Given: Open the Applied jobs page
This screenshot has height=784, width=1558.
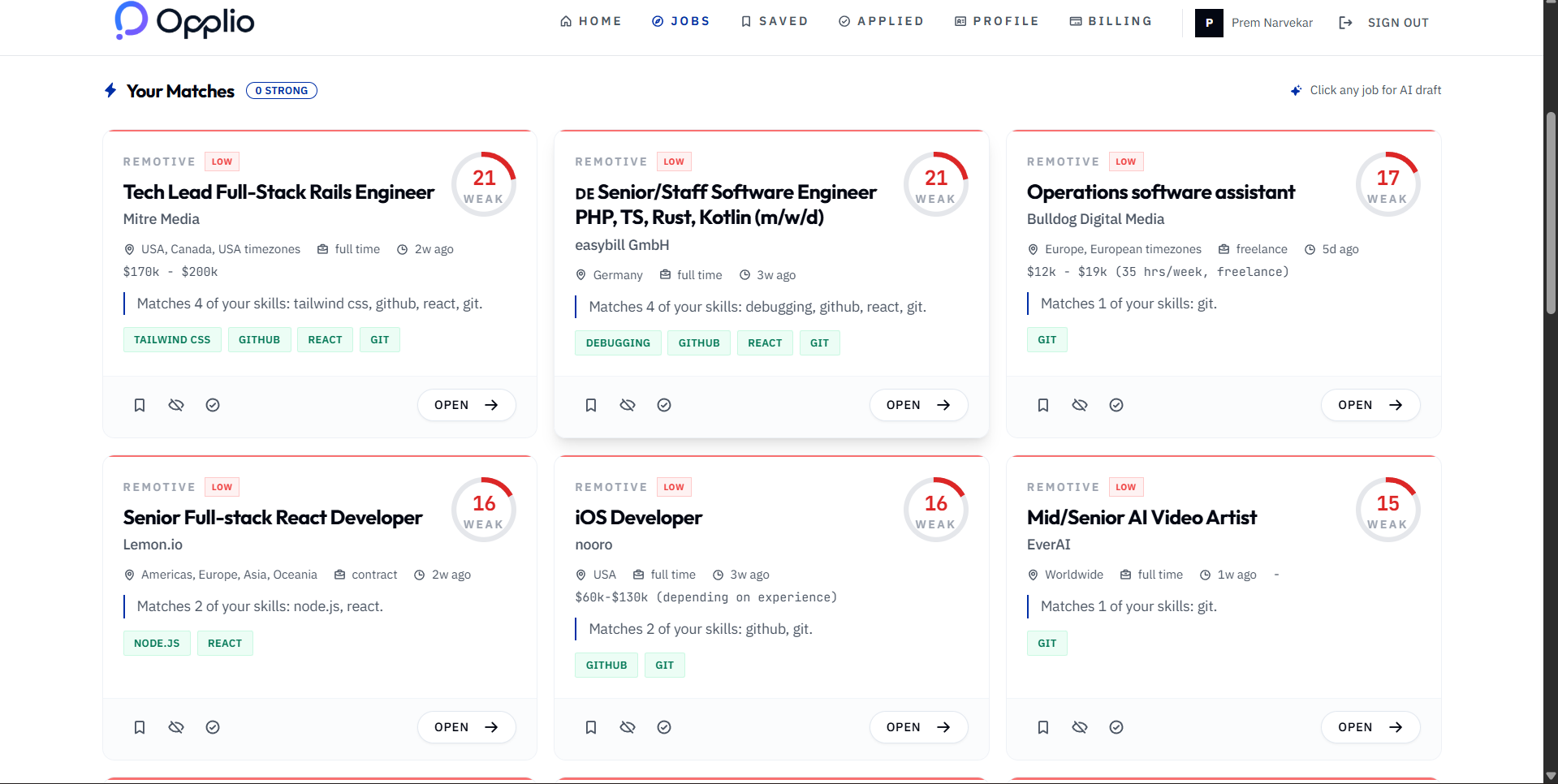Looking at the screenshot, I should 881,21.
